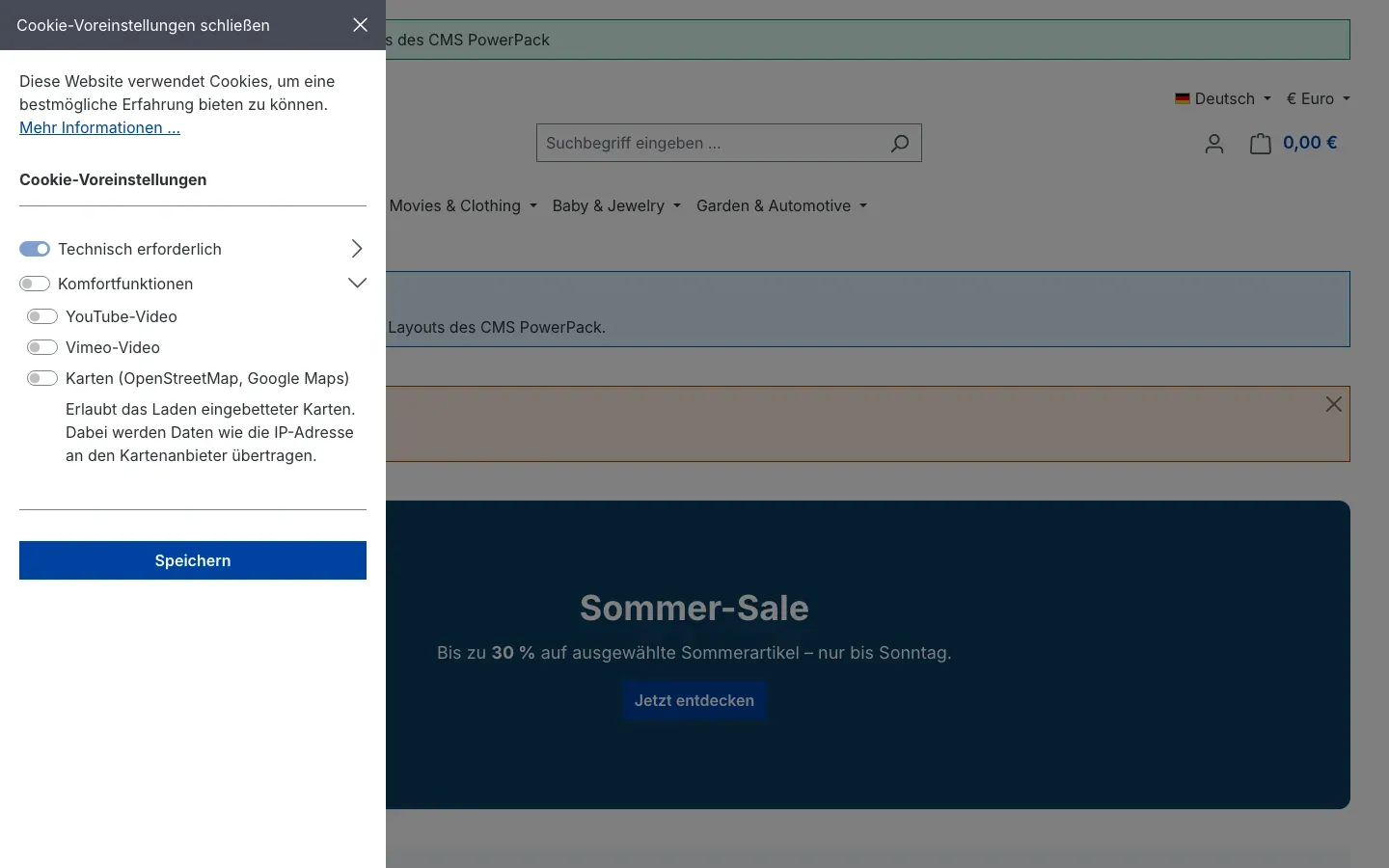This screenshot has height=868, width=1389.
Task: Open the Movies & Clothing menu
Action: (463, 205)
